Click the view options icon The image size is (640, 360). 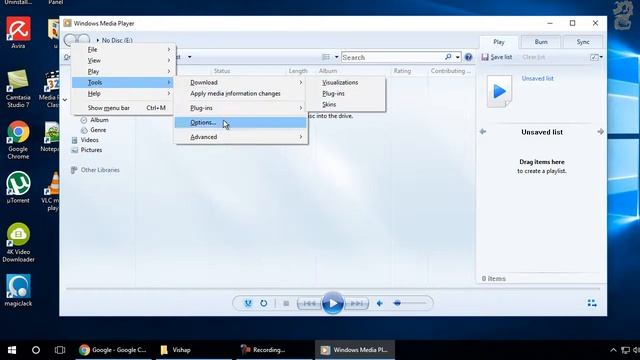pos(326,57)
